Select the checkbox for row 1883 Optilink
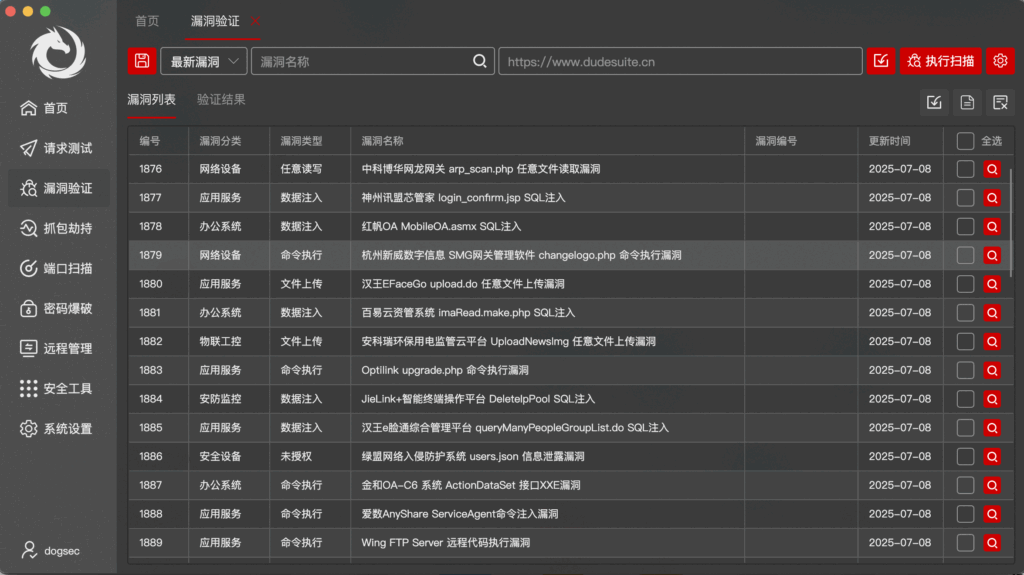1024x575 pixels. point(965,371)
